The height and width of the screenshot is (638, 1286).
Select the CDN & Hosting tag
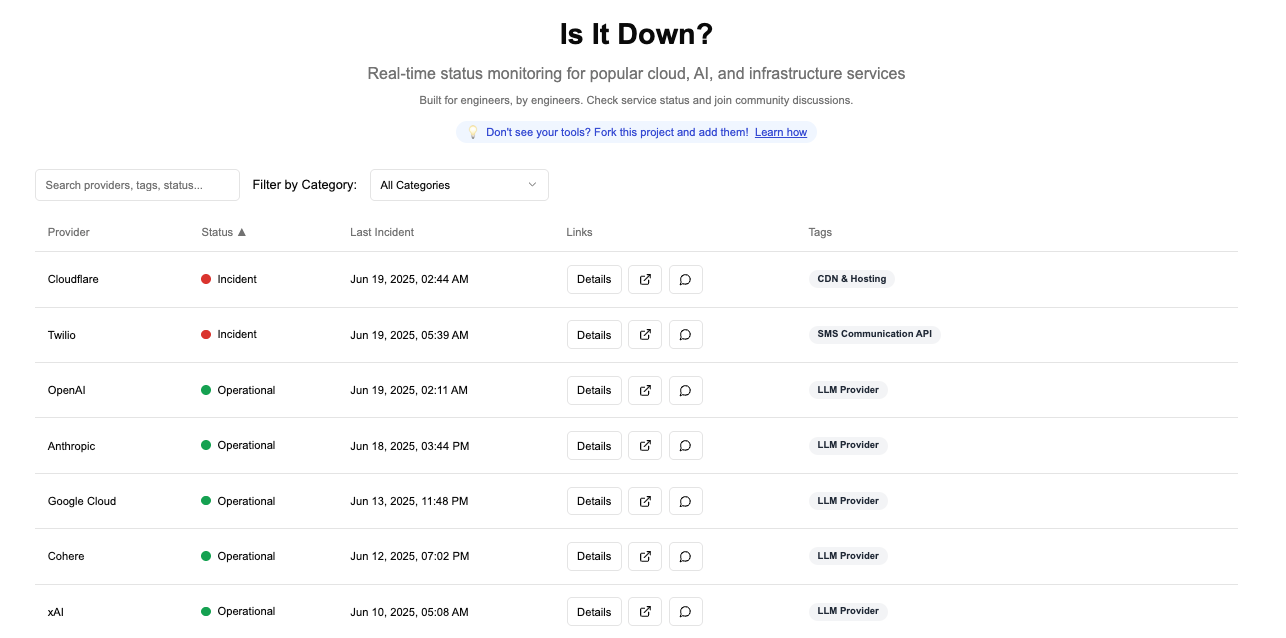click(852, 279)
